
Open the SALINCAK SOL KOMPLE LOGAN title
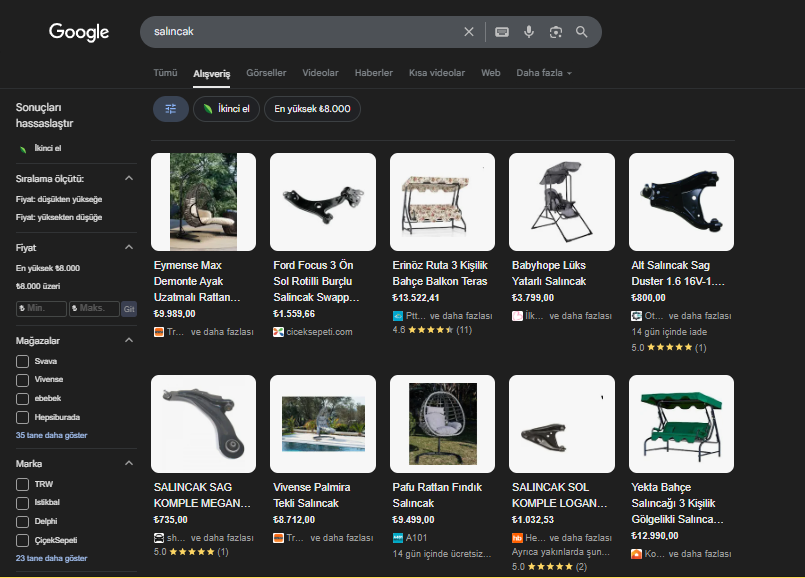[560, 495]
